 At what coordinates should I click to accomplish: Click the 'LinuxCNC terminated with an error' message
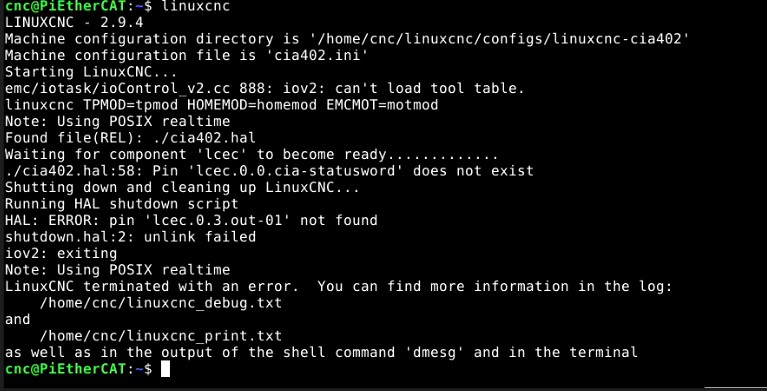tap(157, 286)
